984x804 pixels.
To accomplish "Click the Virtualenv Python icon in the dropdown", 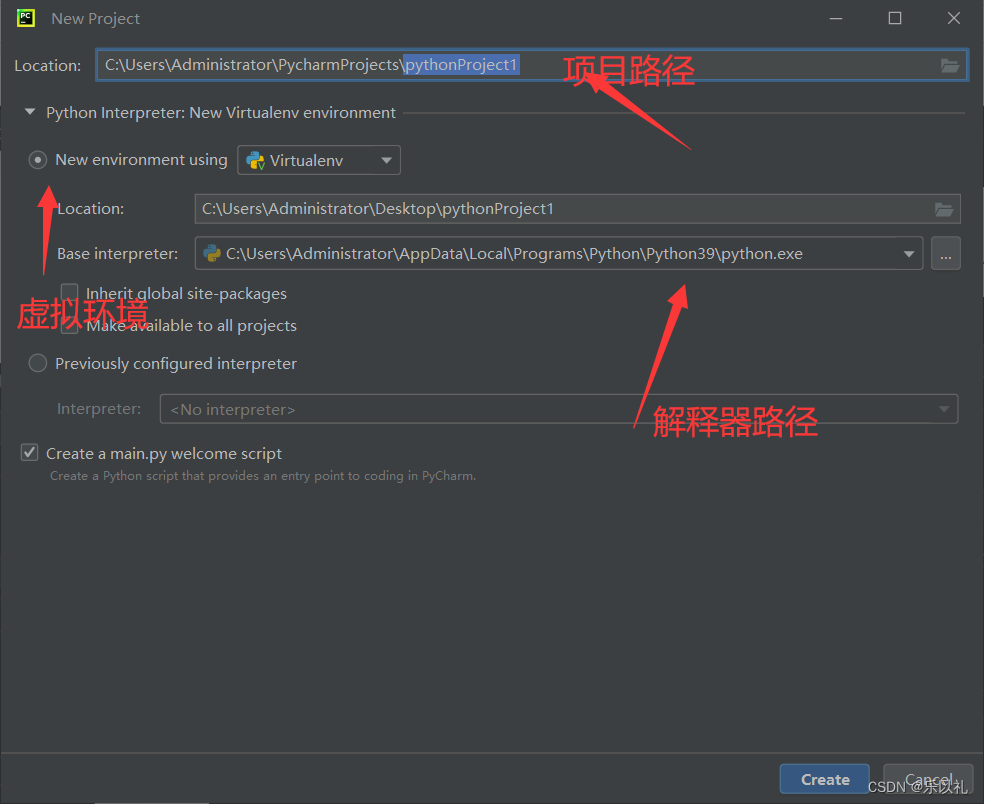I will (255, 161).
